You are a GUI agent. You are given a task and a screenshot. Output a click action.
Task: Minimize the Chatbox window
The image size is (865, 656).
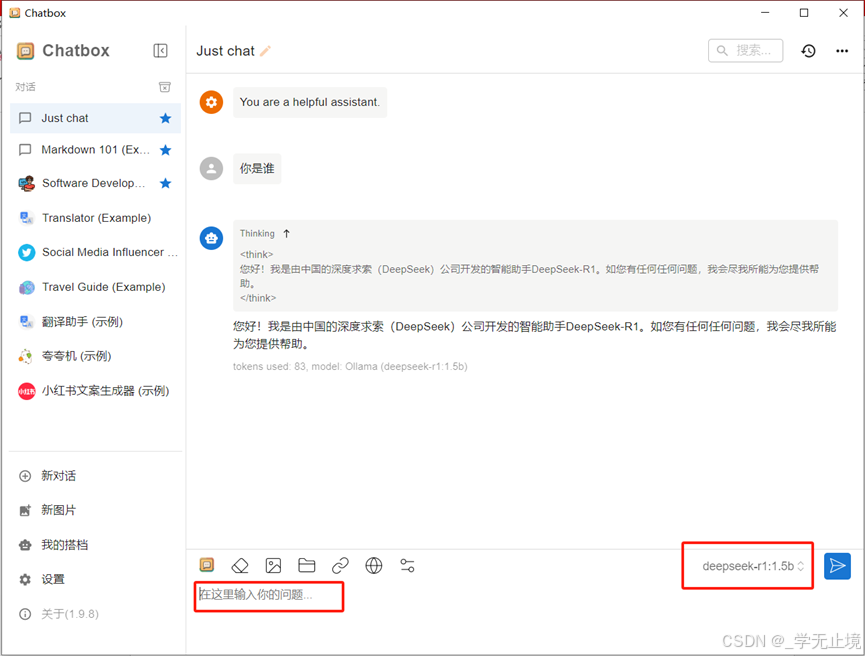[765, 13]
